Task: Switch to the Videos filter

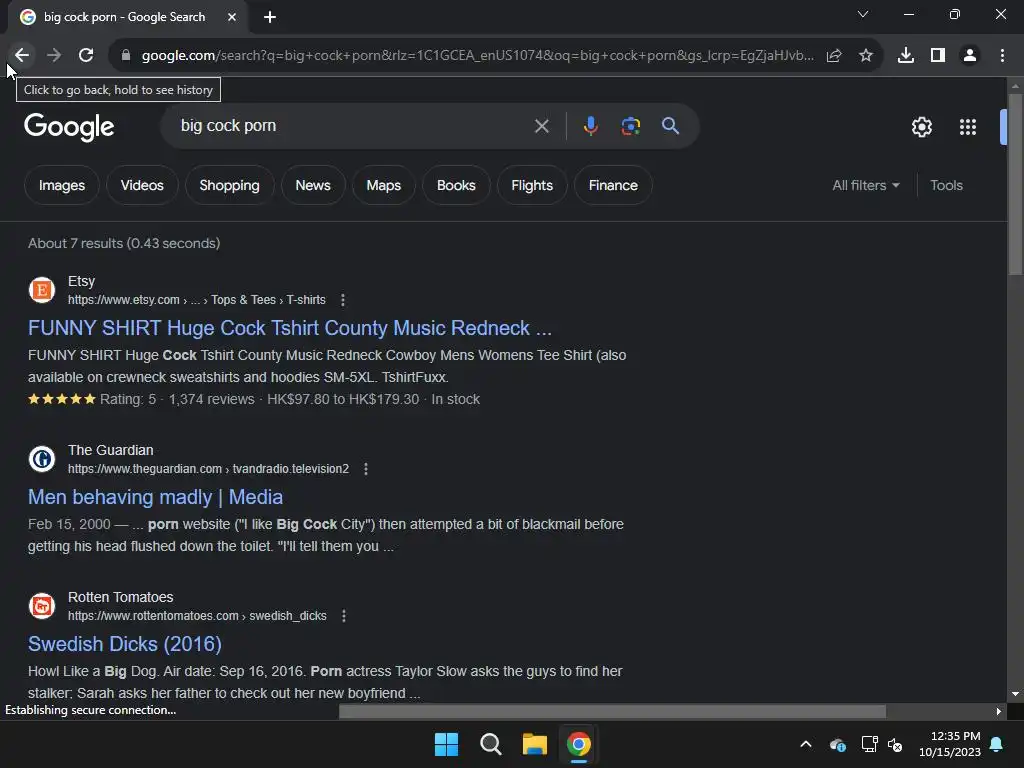Action: (142, 185)
